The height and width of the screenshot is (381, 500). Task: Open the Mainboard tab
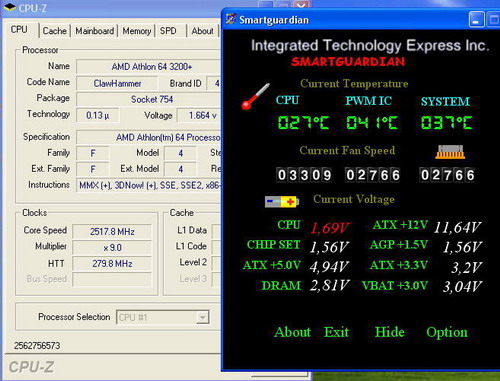(x=95, y=31)
